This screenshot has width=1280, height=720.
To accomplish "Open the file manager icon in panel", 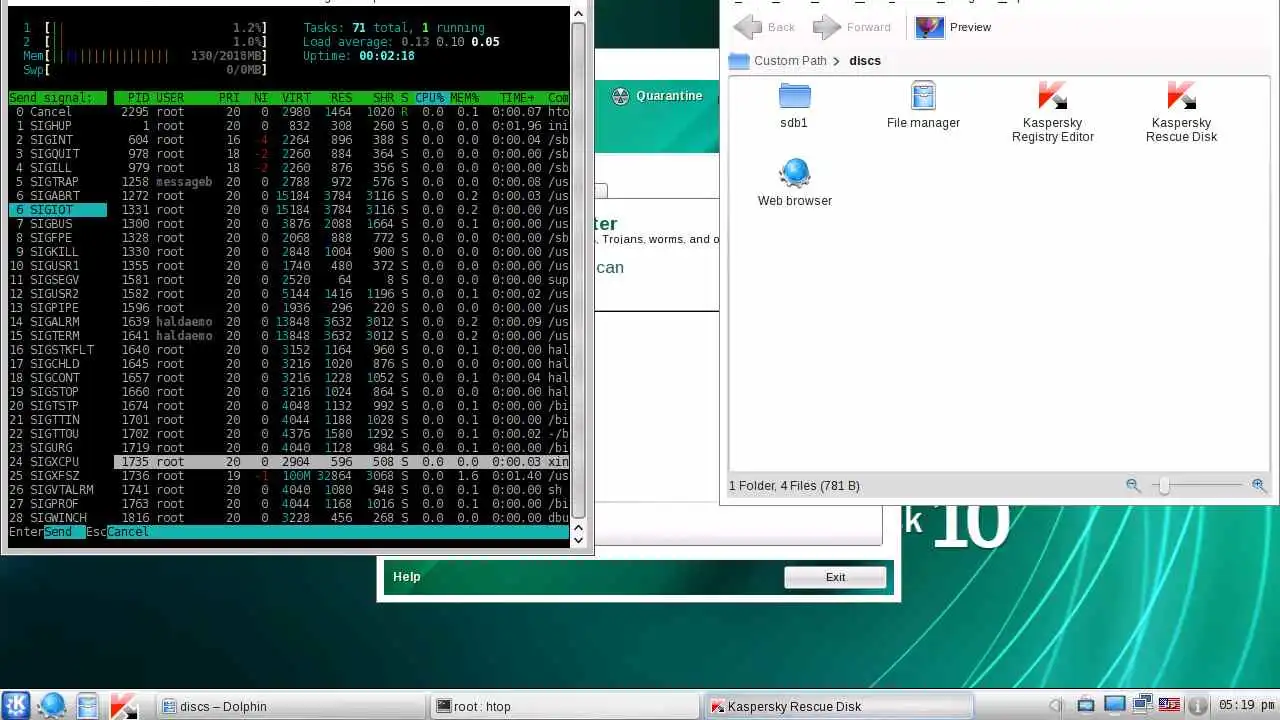I will pyautogui.click(x=87, y=705).
